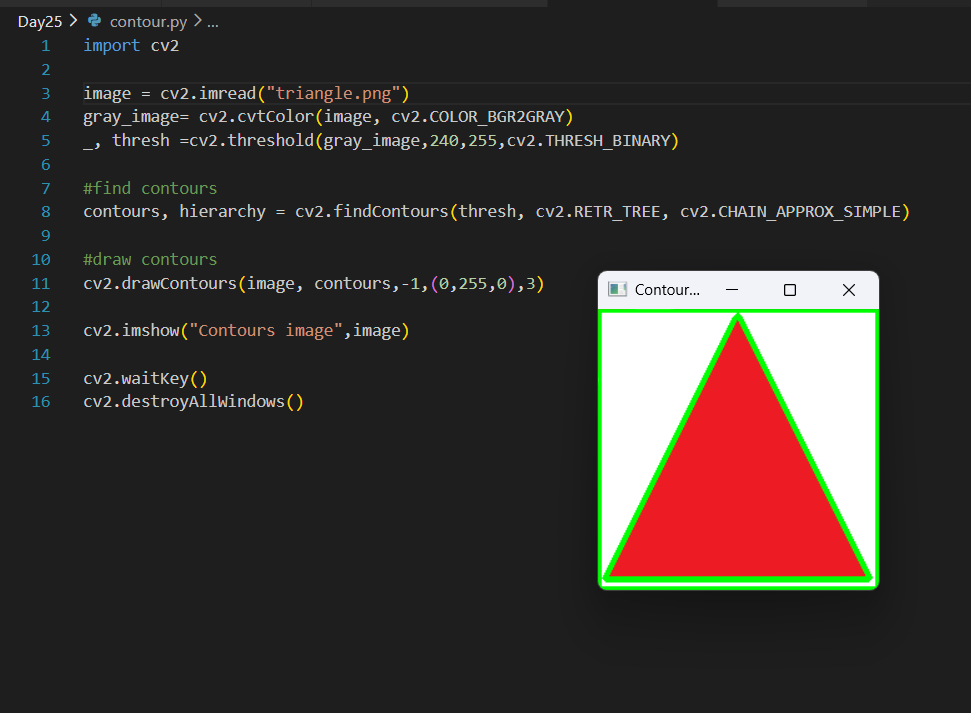
Task: Click line number 13 in the gutter
Action: (x=41, y=331)
